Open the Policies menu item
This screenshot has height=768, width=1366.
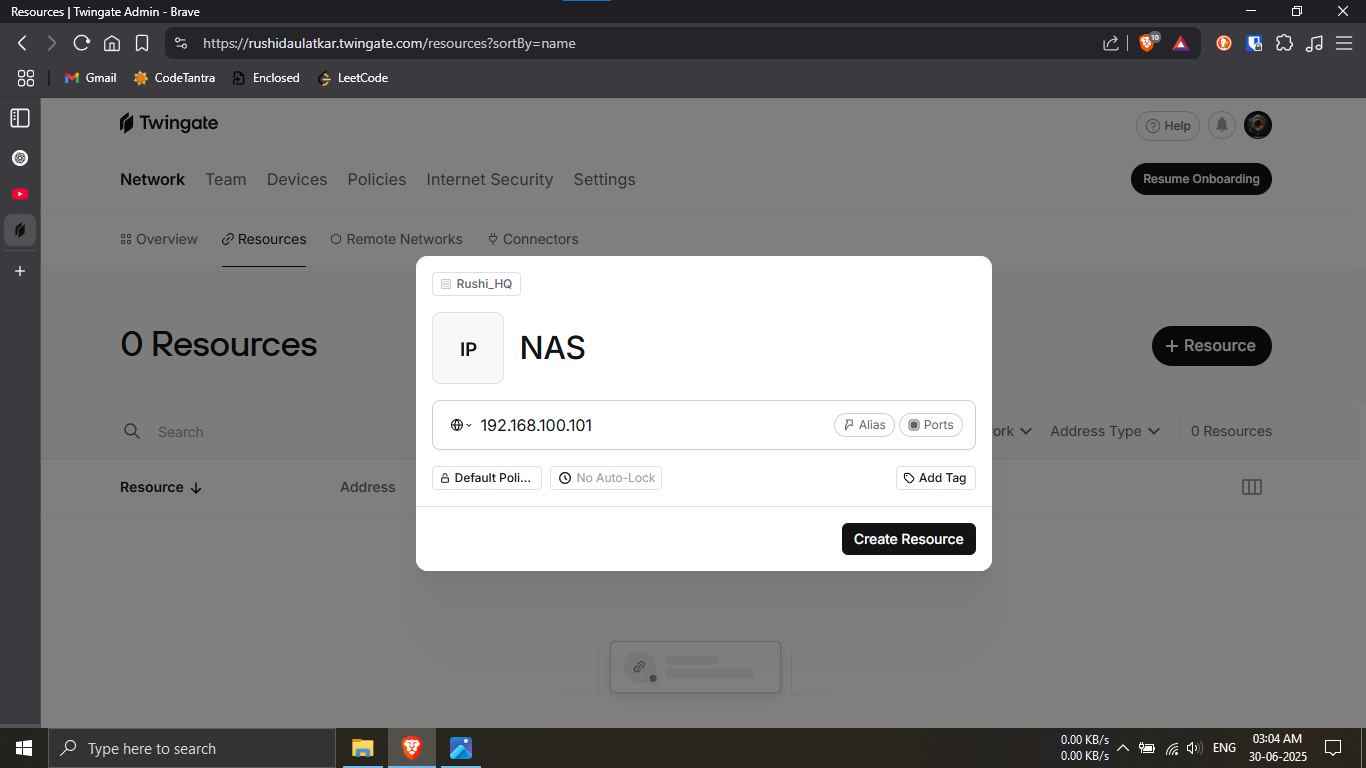click(x=376, y=179)
